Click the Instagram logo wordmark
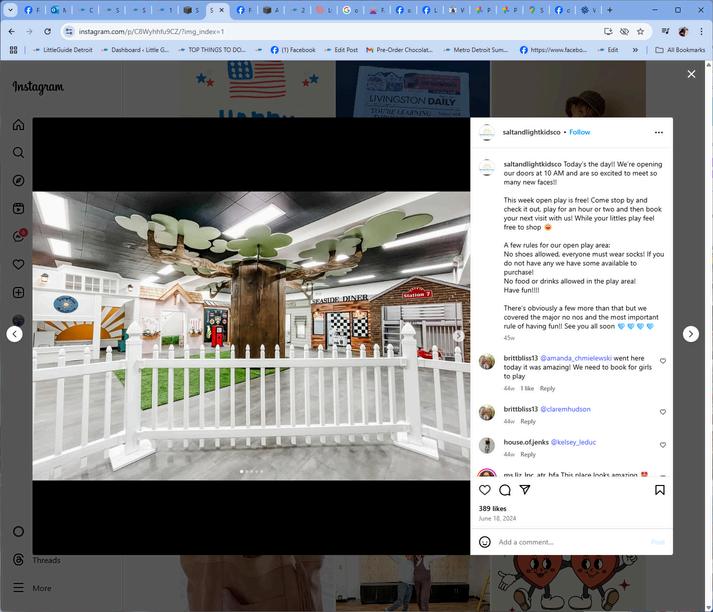The height and width of the screenshot is (612, 713). pos(38,87)
